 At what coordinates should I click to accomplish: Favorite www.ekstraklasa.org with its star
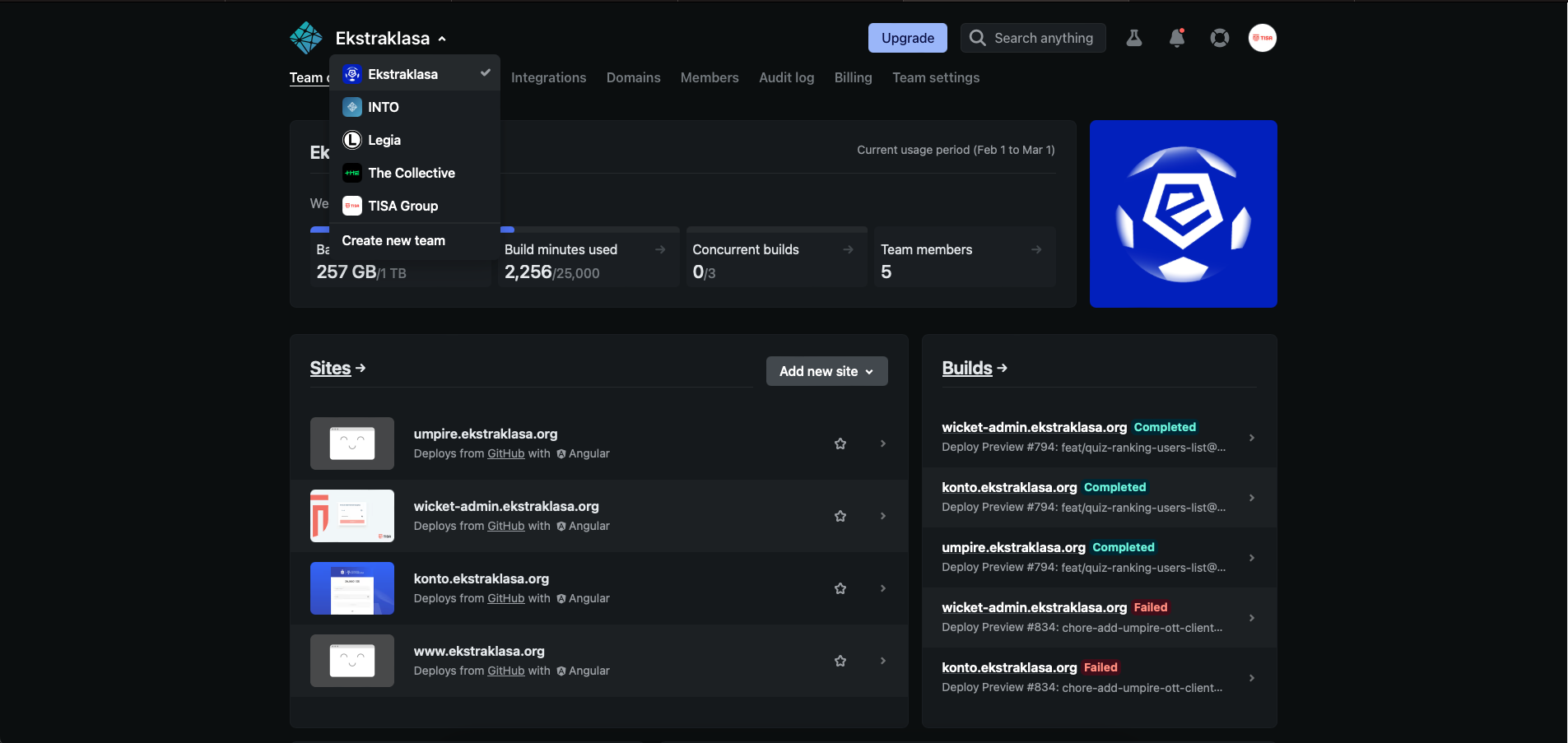pyautogui.click(x=840, y=661)
